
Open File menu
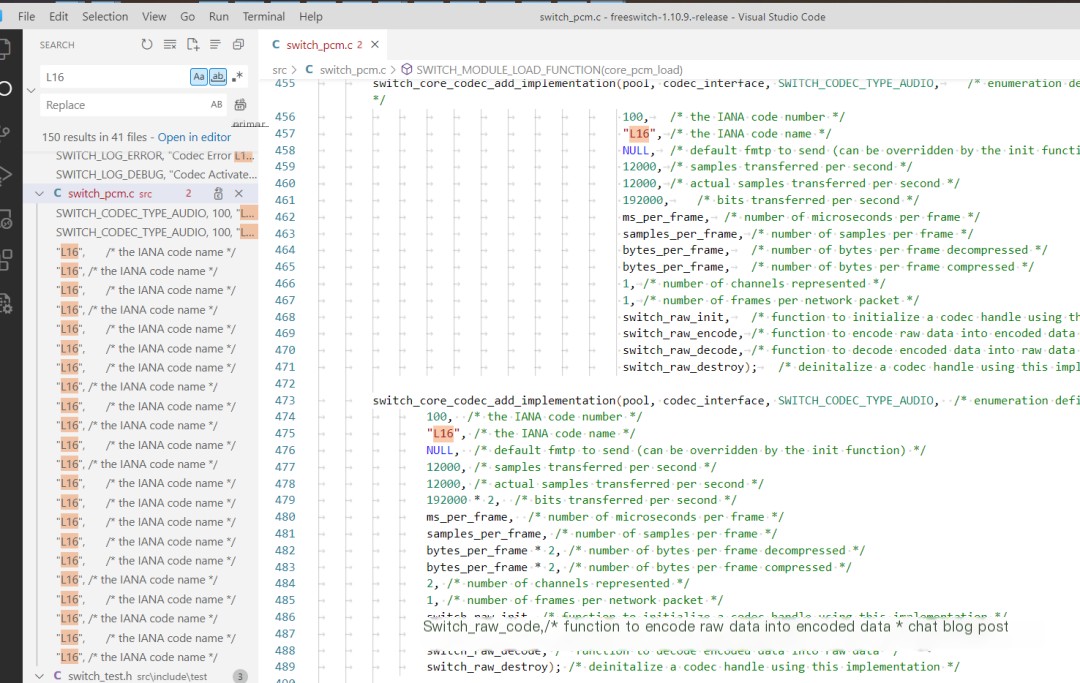pos(26,17)
